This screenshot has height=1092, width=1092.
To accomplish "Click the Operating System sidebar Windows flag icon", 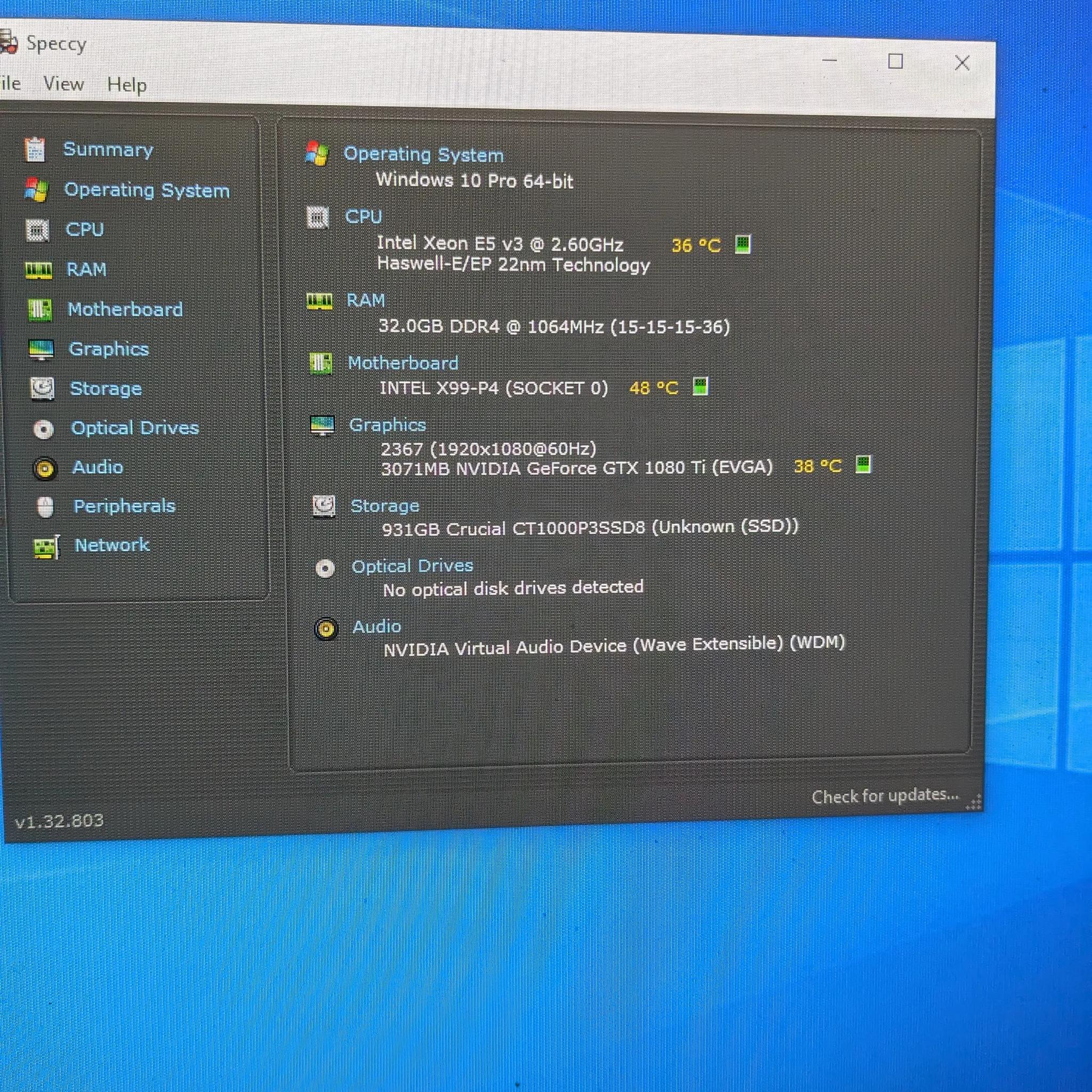I will coord(37,190).
